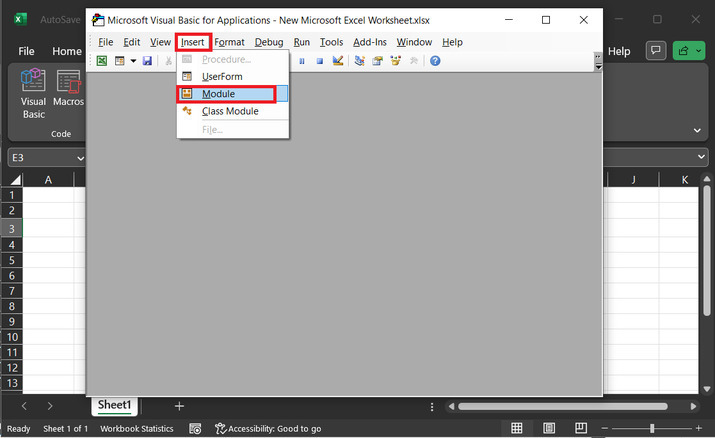Viewport: 715px width, 438px height.
Task: Click Workbook Statistics in status bar
Action: point(137,429)
